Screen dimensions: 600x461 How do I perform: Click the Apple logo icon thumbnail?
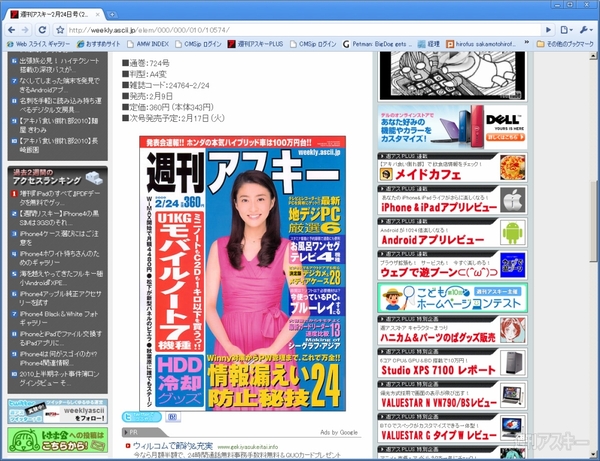pyautogui.click(x=513, y=200)
